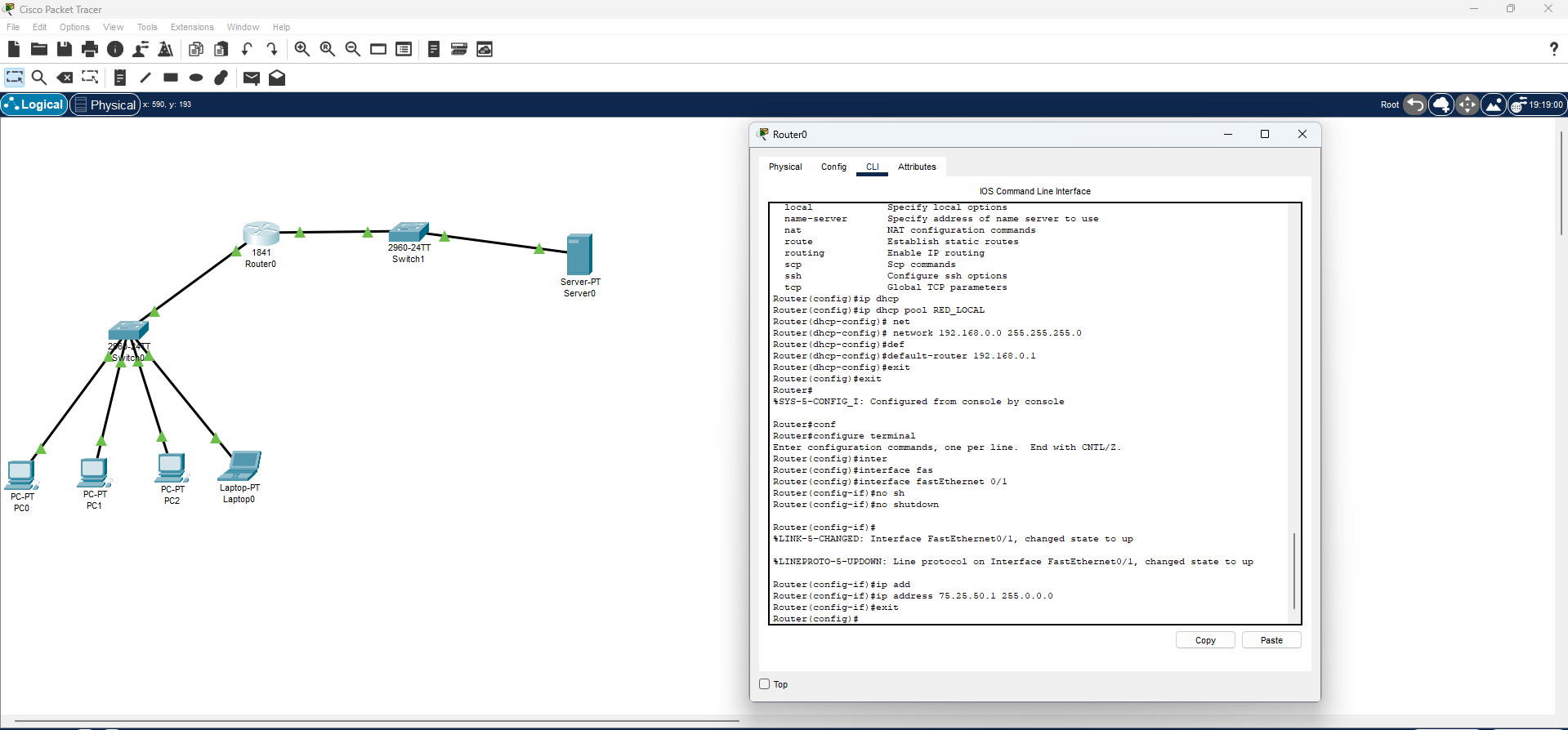Click the Root label in workspace bar

pos(1389,105)
